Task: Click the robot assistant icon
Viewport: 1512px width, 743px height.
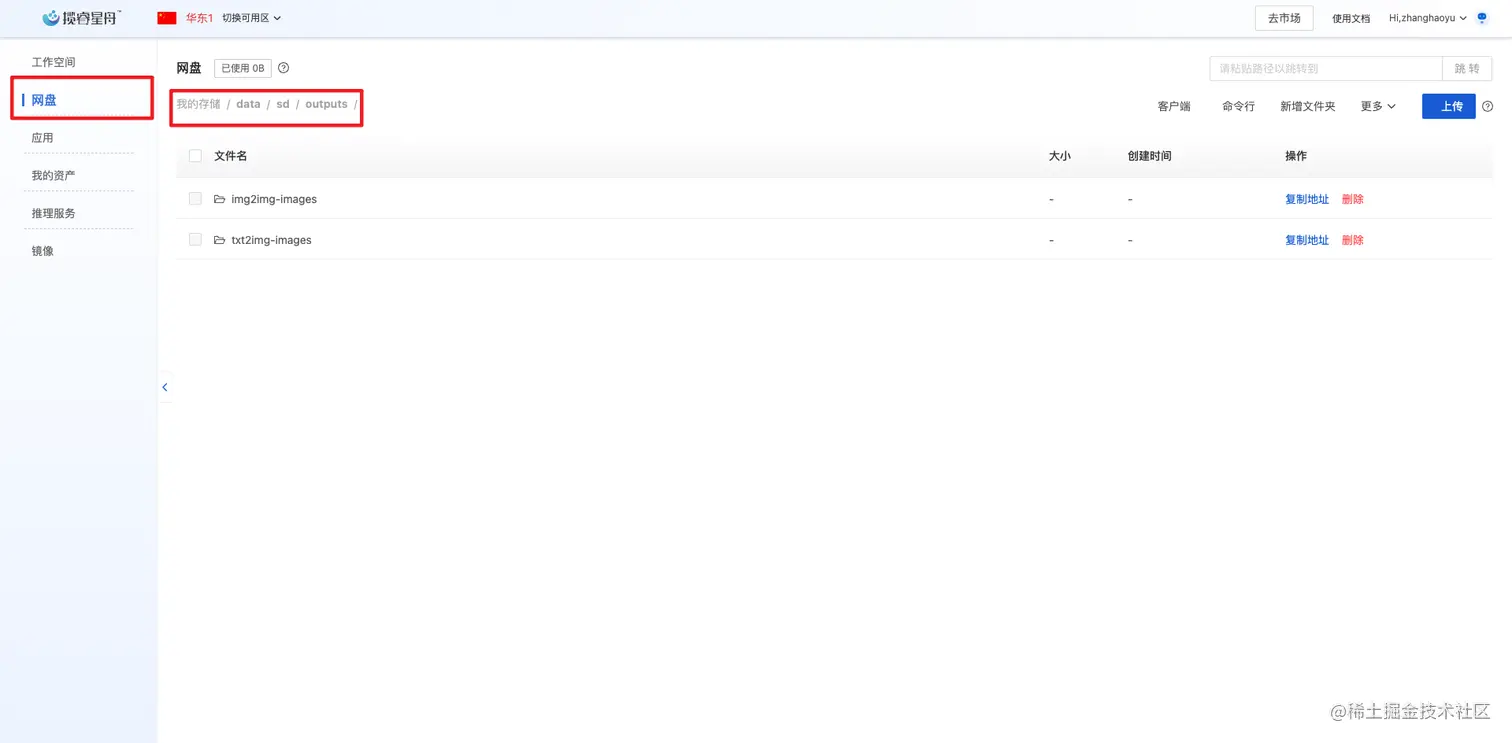Action: 1482,18
